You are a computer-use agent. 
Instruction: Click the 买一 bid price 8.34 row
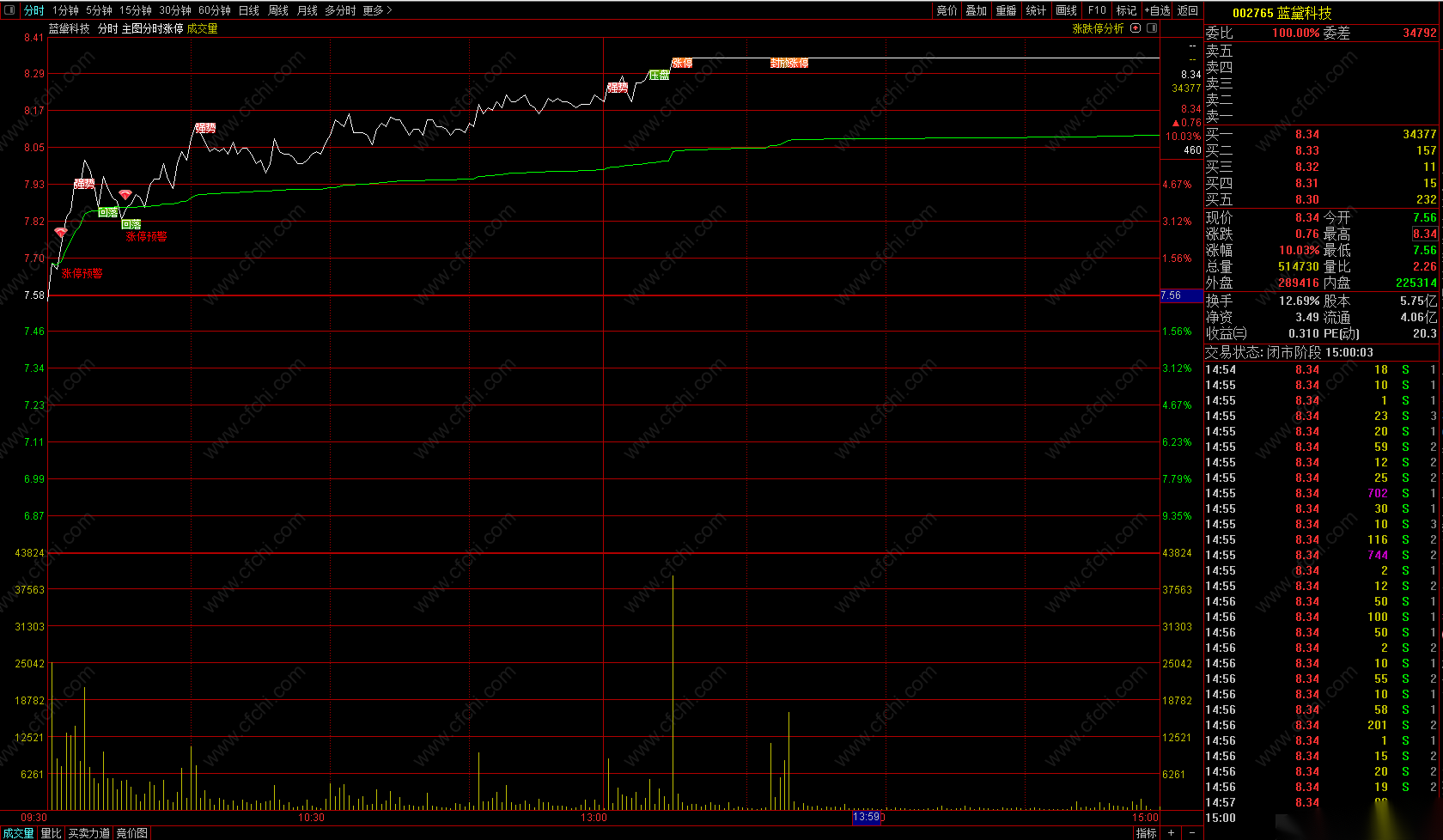1321,134
